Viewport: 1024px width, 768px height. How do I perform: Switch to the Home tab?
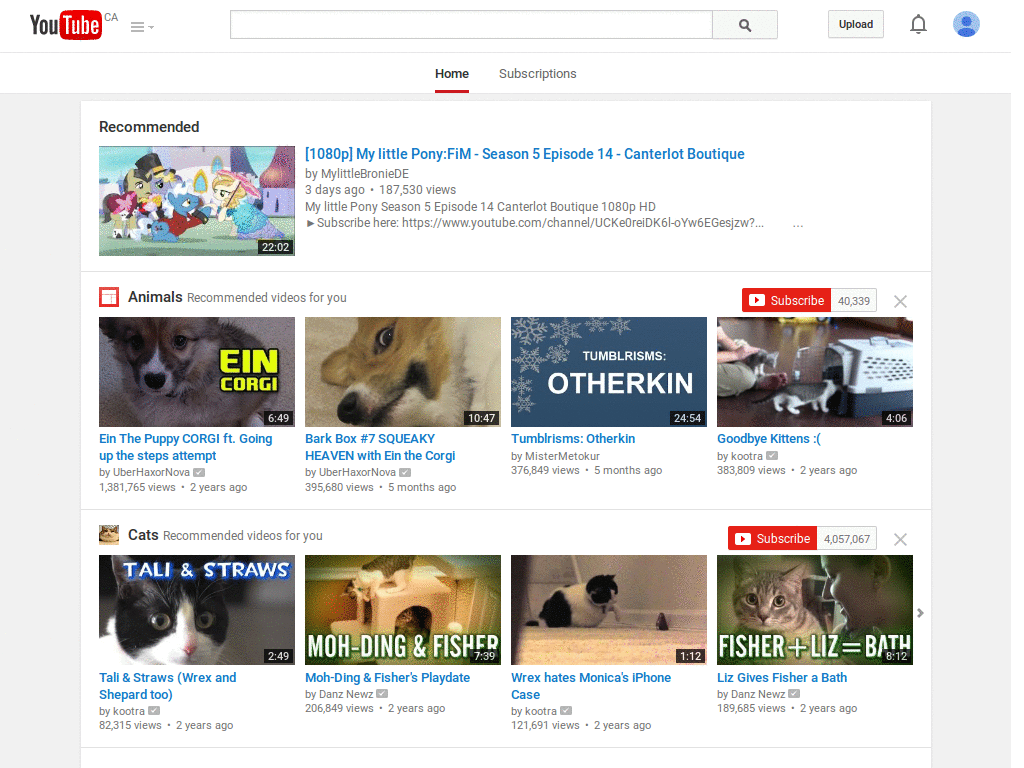pos(452,74)
